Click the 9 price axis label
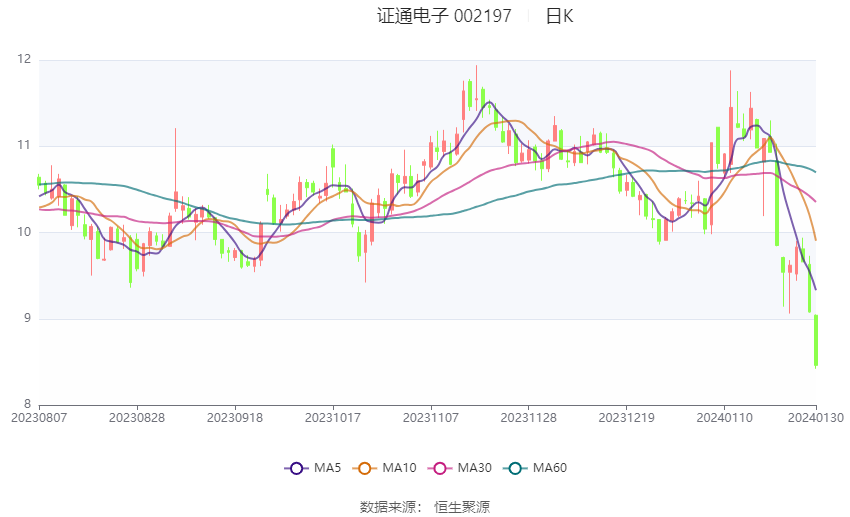The width and height of the screenshot is (850, 517). 27,319
